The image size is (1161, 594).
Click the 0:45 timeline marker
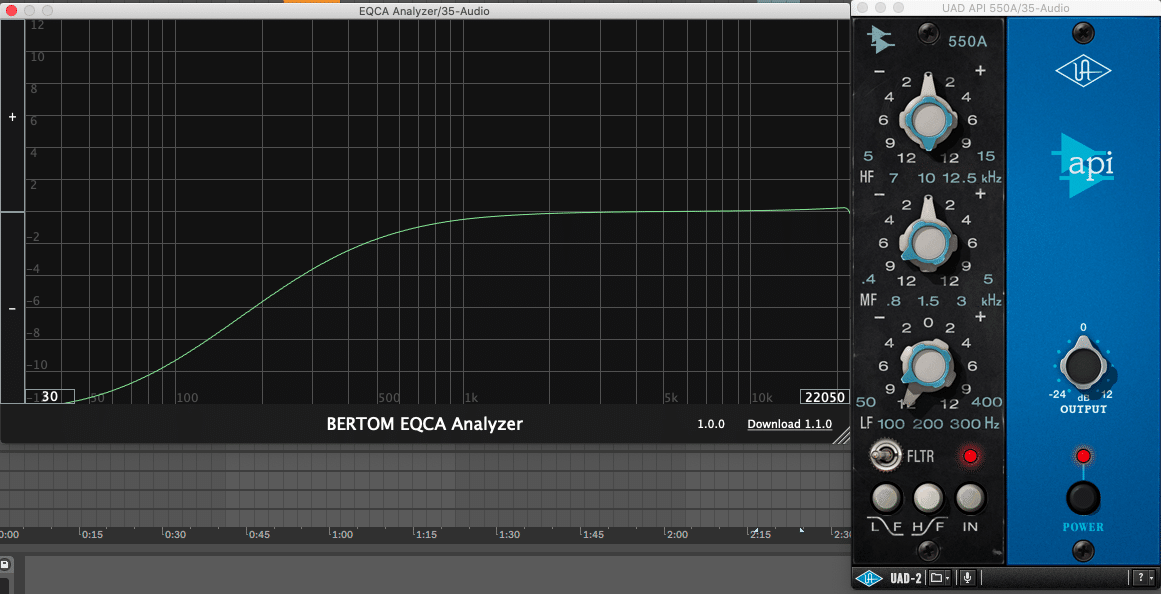point(260,534)
